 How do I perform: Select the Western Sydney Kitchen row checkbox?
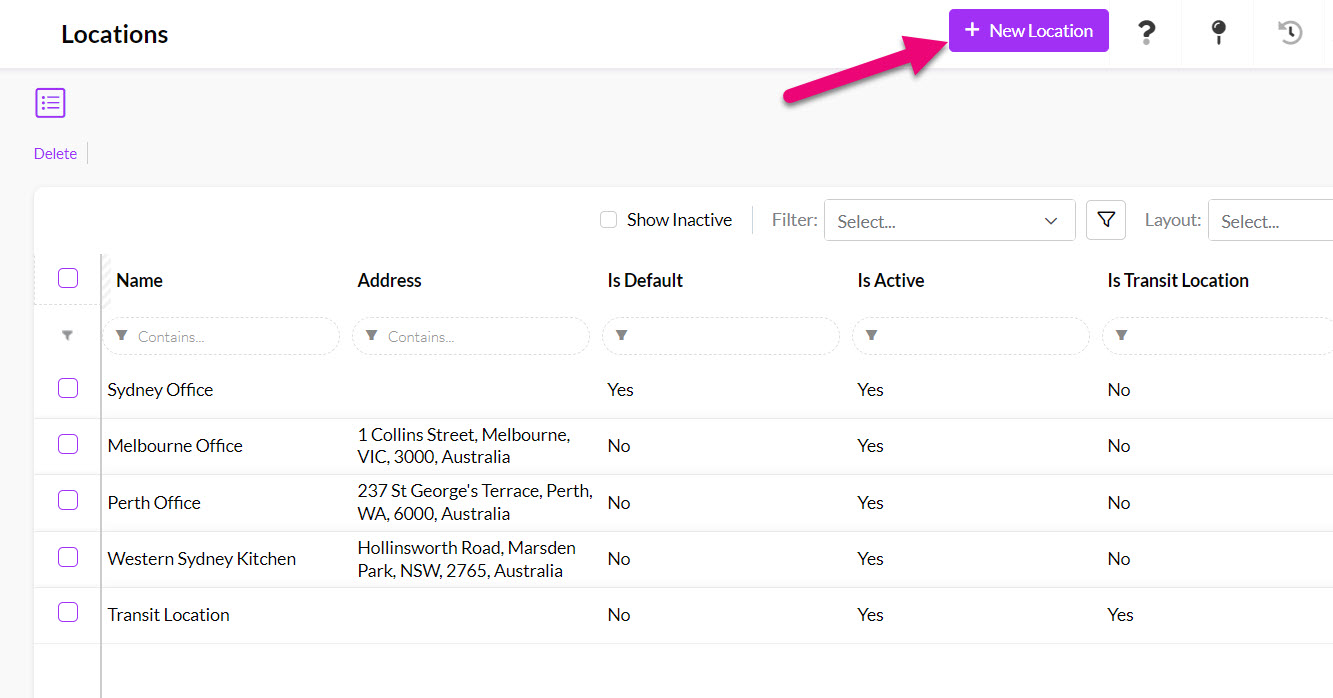68,557
